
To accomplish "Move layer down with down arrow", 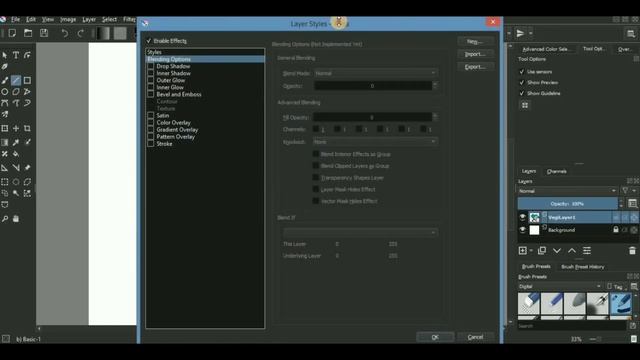I will (557, 251).
